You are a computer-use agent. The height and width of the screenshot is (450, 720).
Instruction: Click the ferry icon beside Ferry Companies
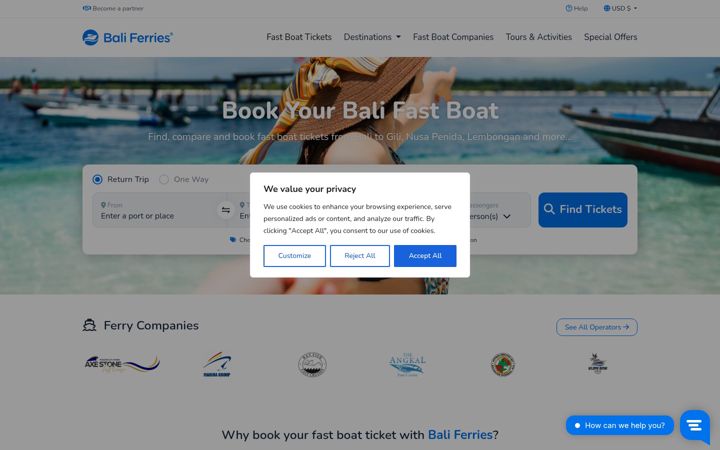coord(90,326)
